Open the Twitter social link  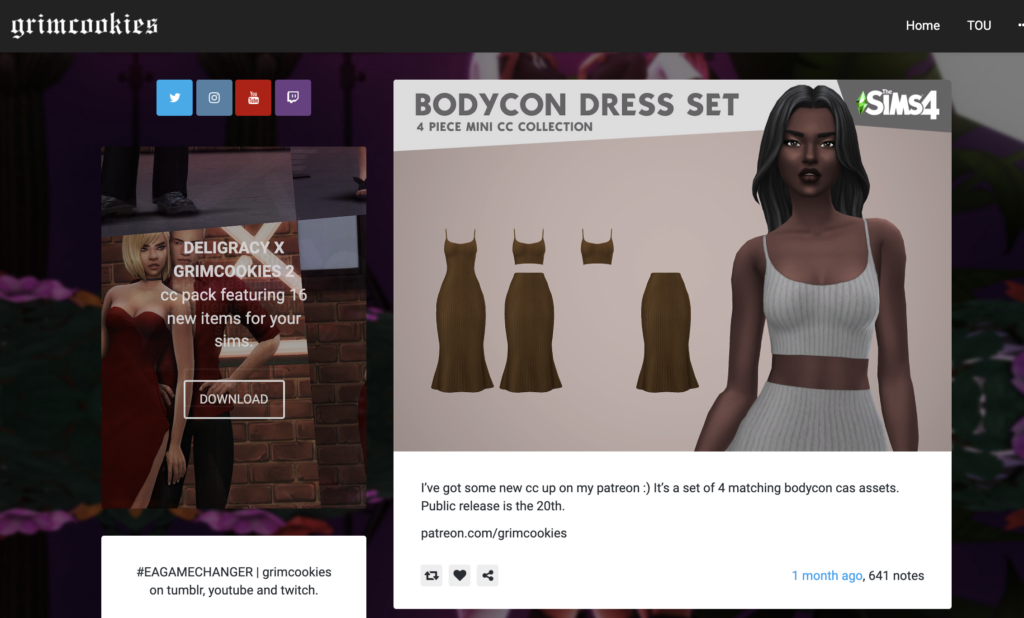[x=174, y=98]
